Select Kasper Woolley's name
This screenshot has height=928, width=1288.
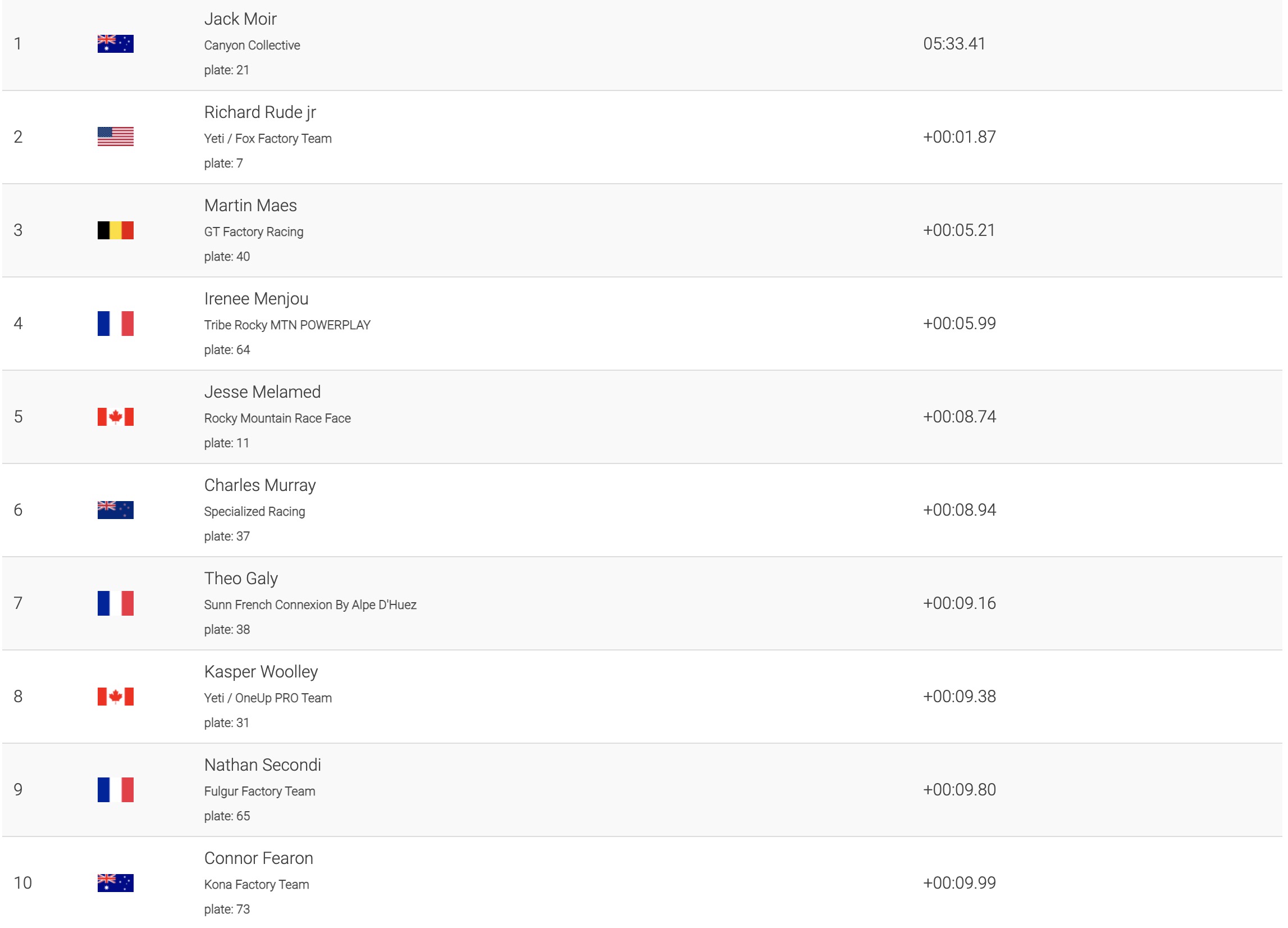pos(261,671)
